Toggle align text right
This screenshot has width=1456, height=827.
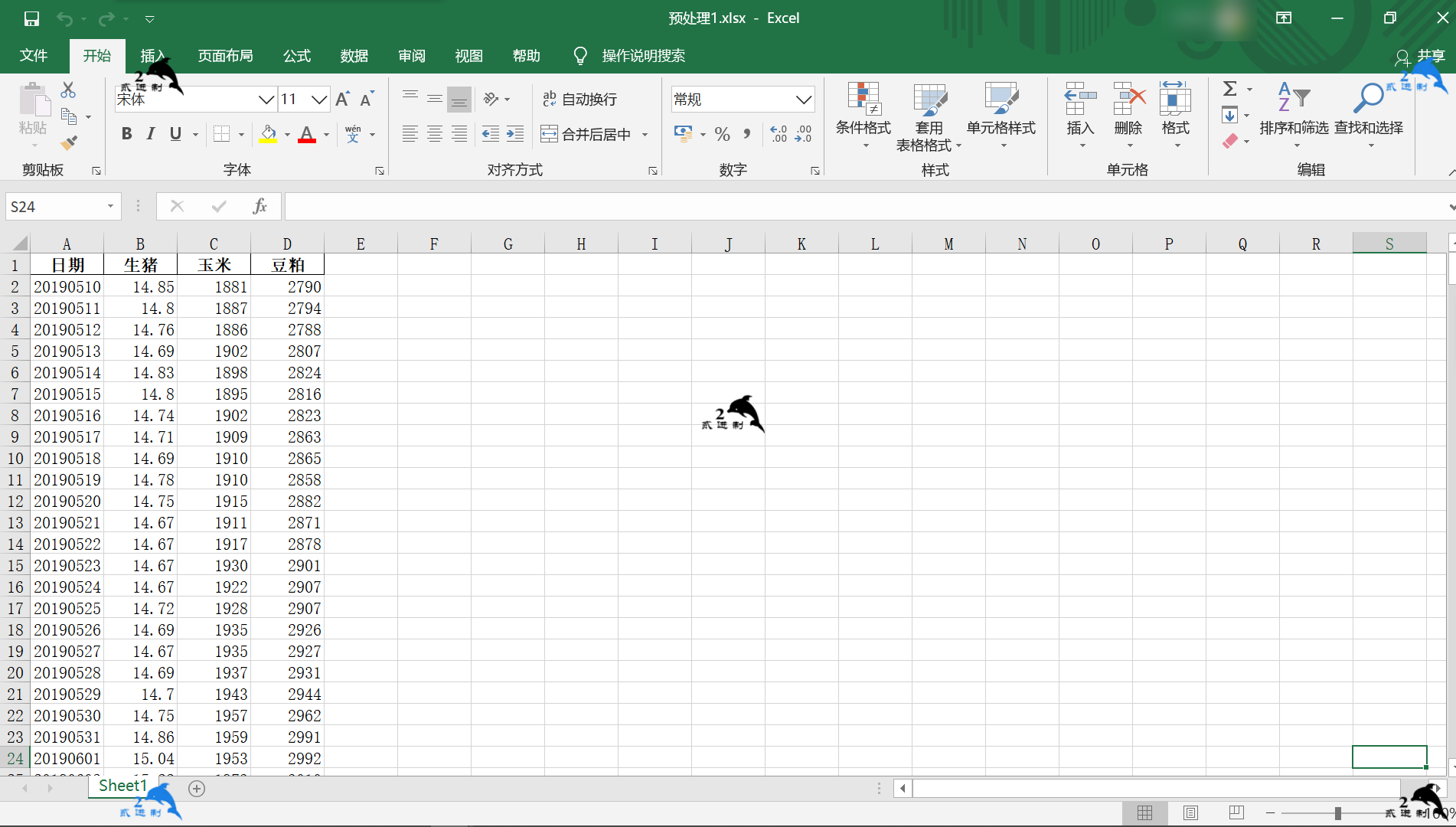tap(459, 134)
